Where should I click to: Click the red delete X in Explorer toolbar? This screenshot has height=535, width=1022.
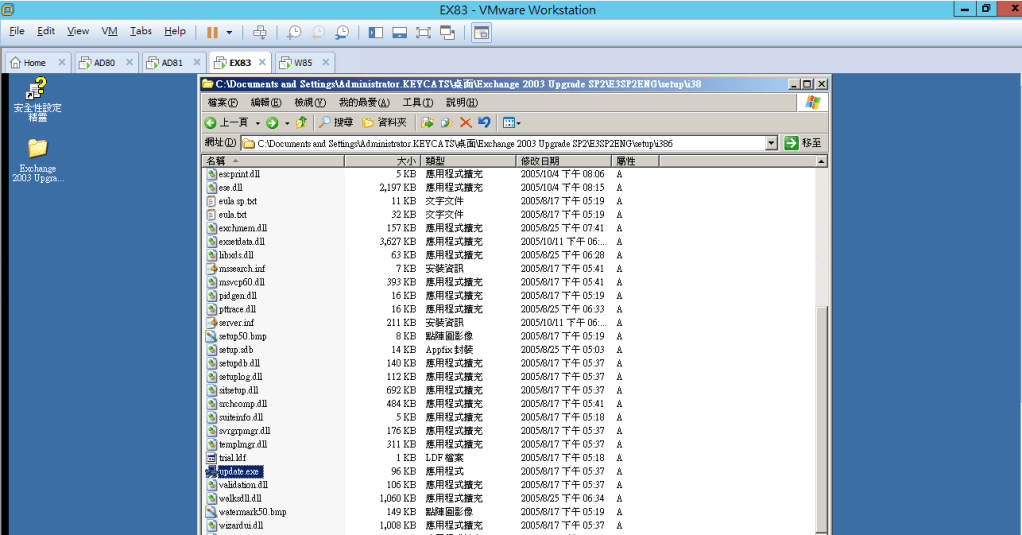click(x=465, y=122)
